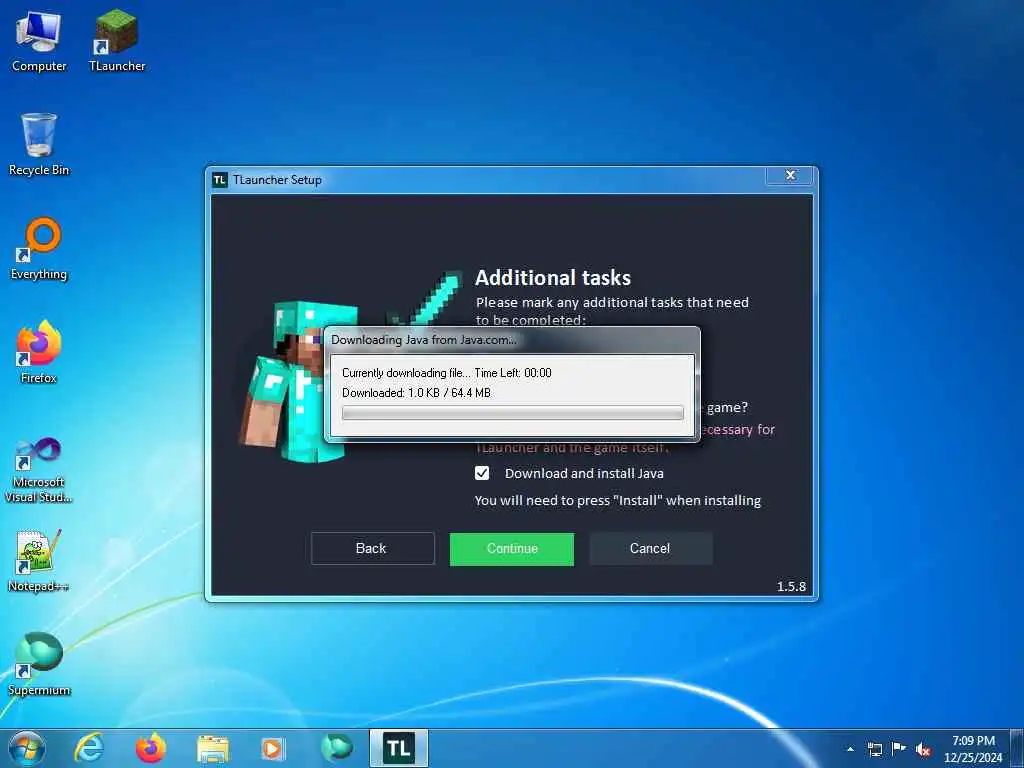Open the network tray icon
This screenshot has height=768, width=1024.
tap(874, 749)
